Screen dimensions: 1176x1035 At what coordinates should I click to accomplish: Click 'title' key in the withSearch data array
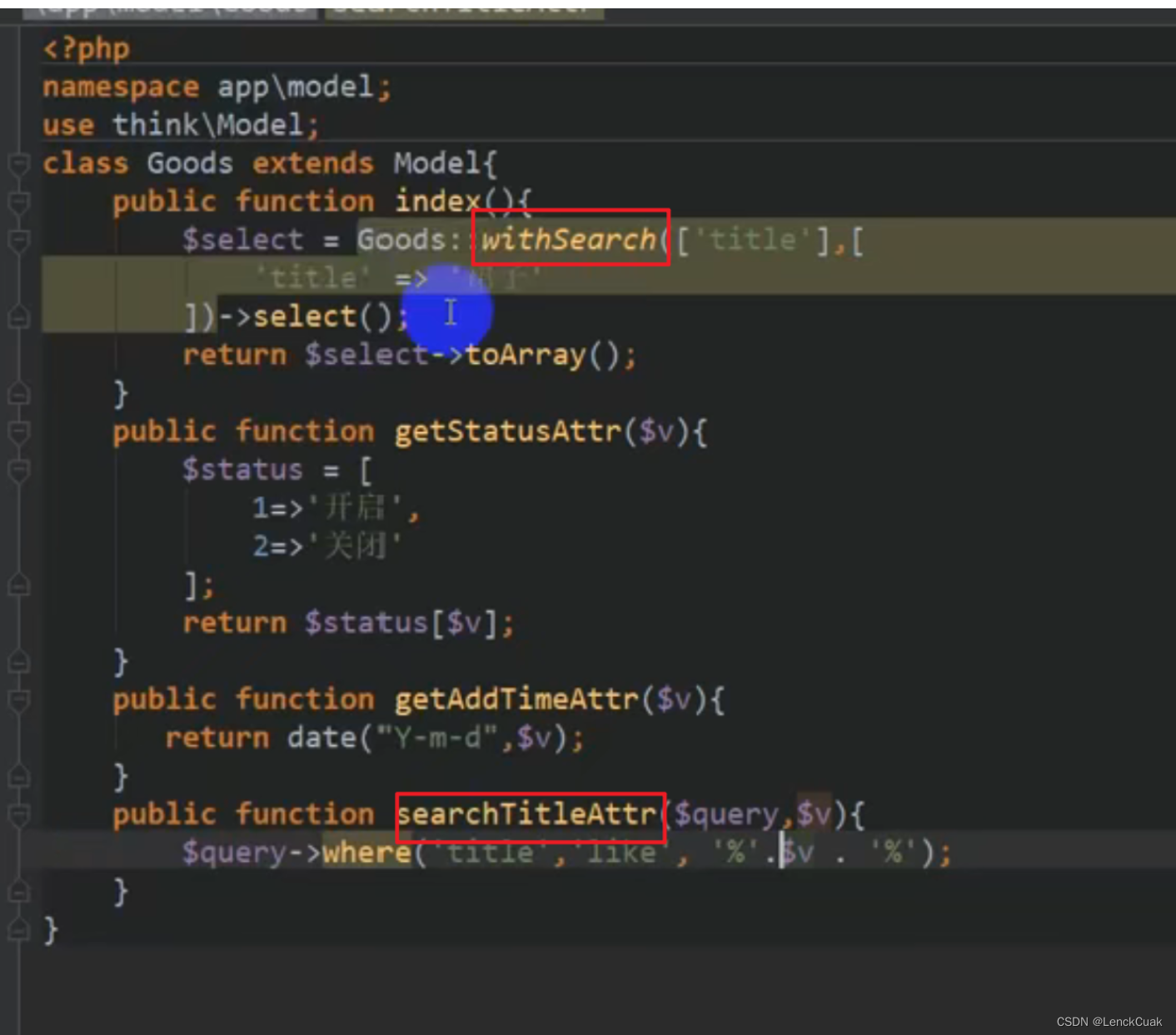[312, 278]
